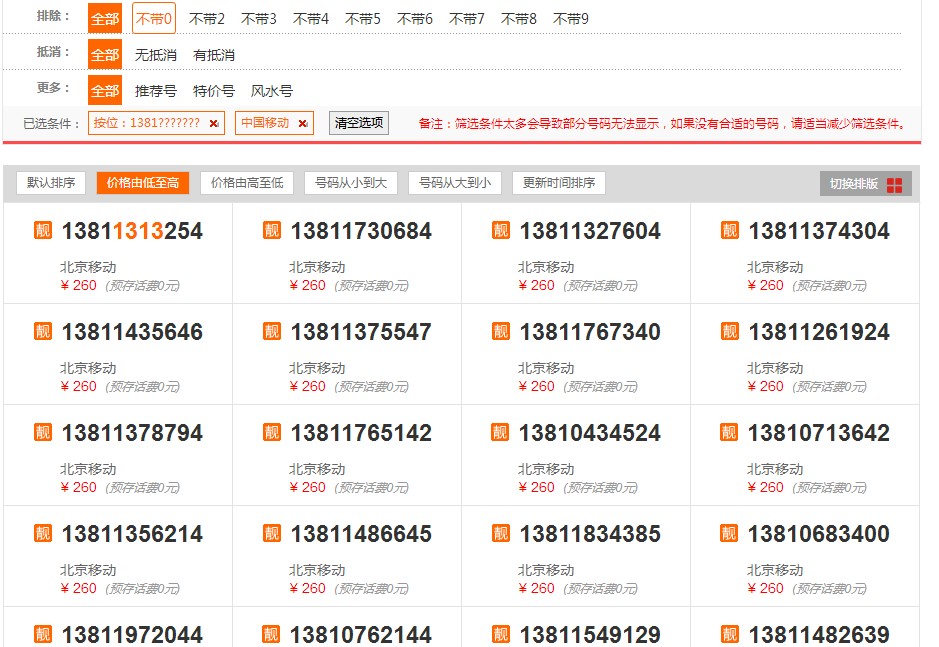Open phone number 13811730684
This screenshot has width=939, height=647.
click(x=361, y=231)
